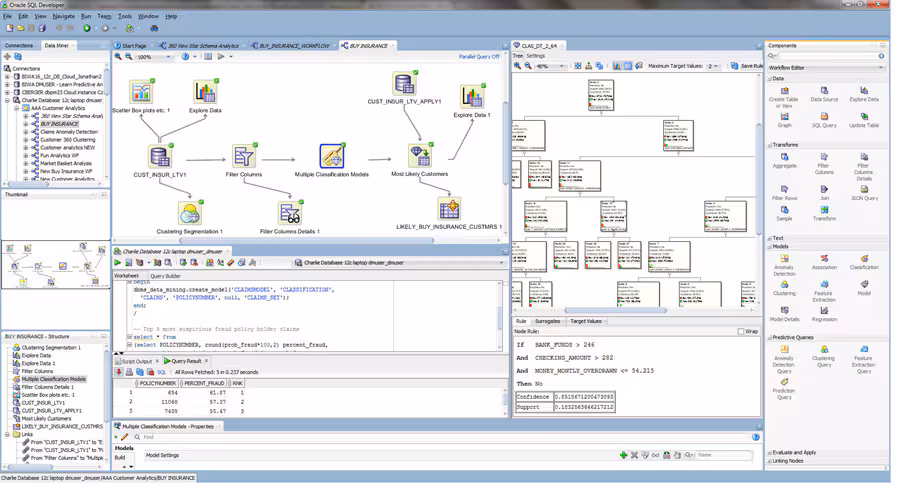Select the Clustering Segmentation 1 node

pyautogui.click(x=190, y=214)
